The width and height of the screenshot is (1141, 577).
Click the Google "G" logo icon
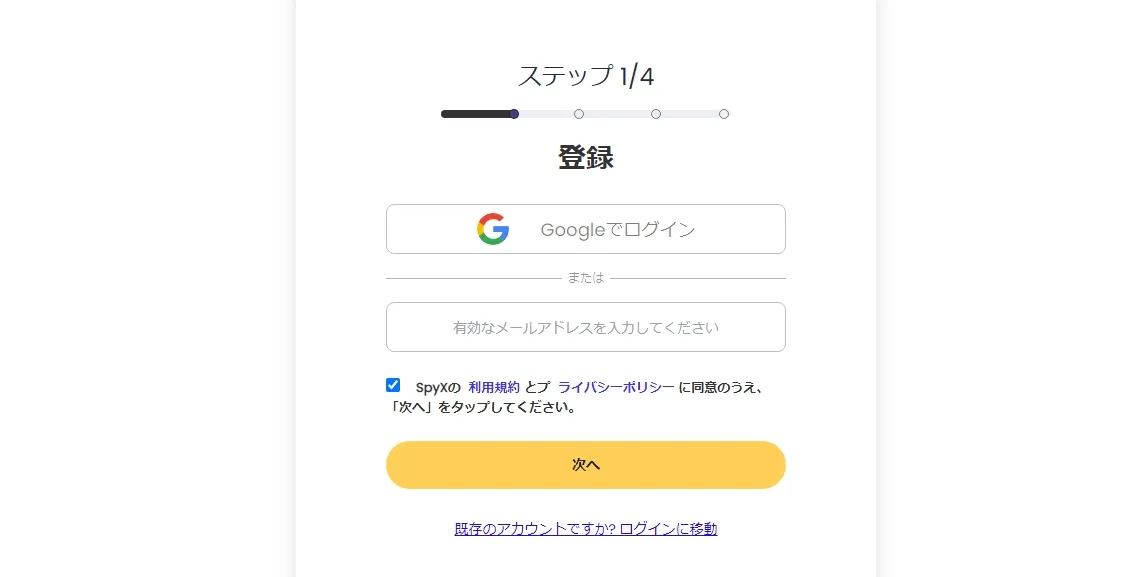coord(492,229)
